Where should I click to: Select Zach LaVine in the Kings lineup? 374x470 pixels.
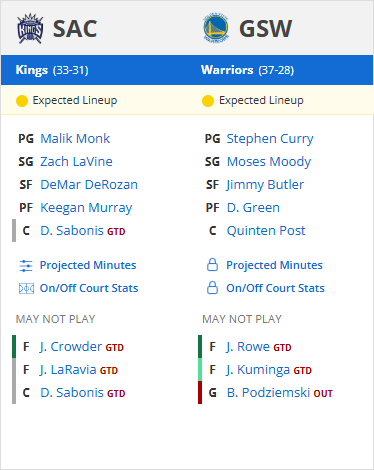[x=76, y=162]
